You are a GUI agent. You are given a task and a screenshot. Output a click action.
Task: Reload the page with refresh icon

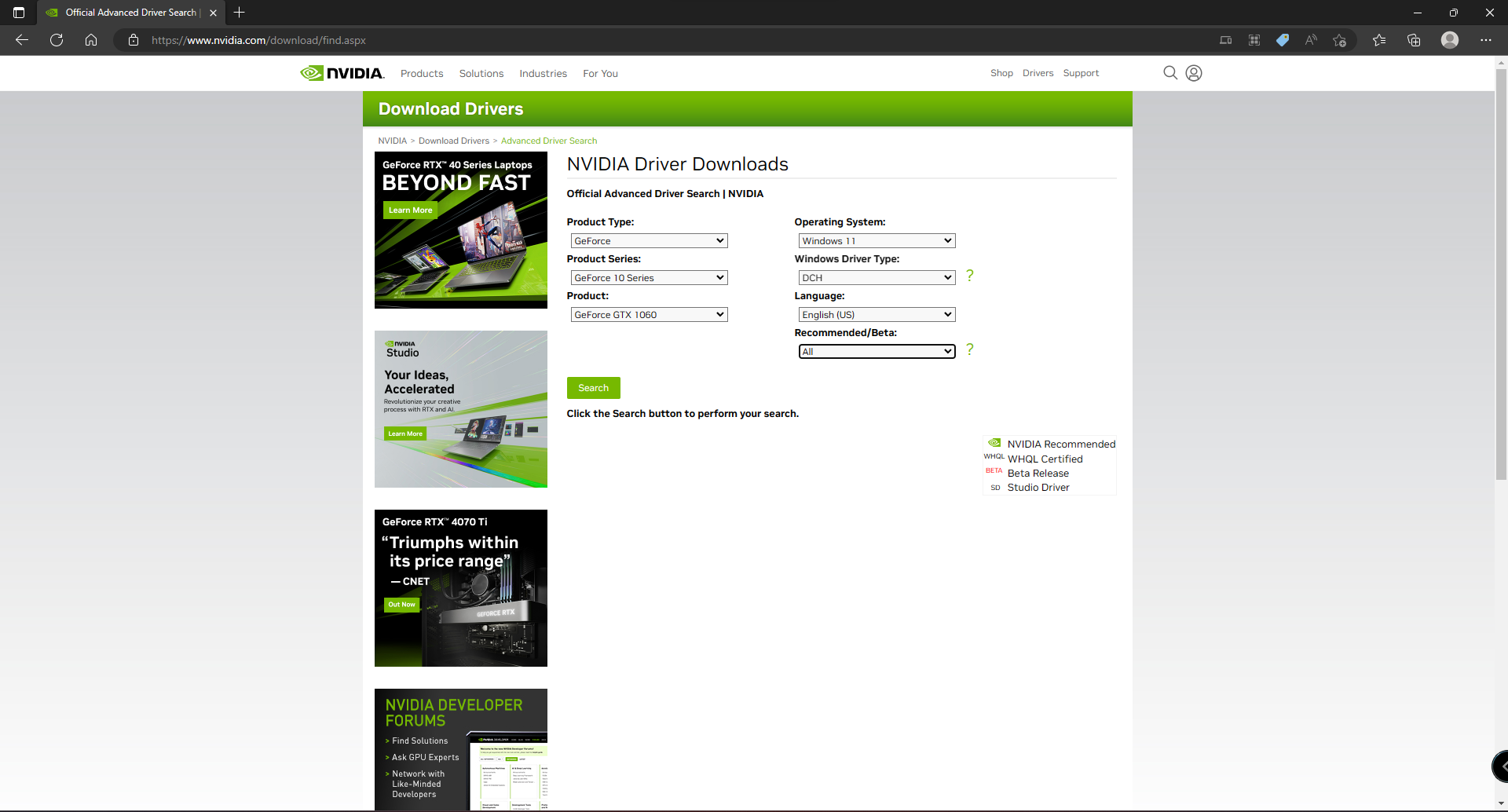tap(57, 40)
